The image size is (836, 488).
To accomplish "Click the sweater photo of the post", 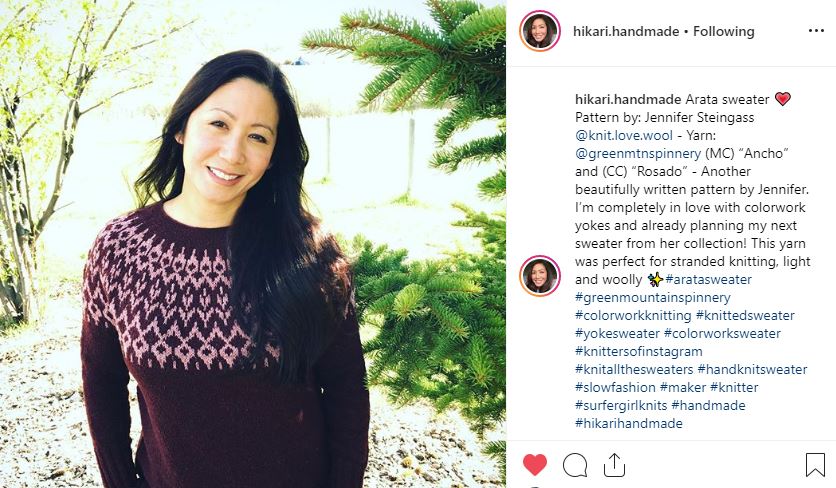I will 253,244.
